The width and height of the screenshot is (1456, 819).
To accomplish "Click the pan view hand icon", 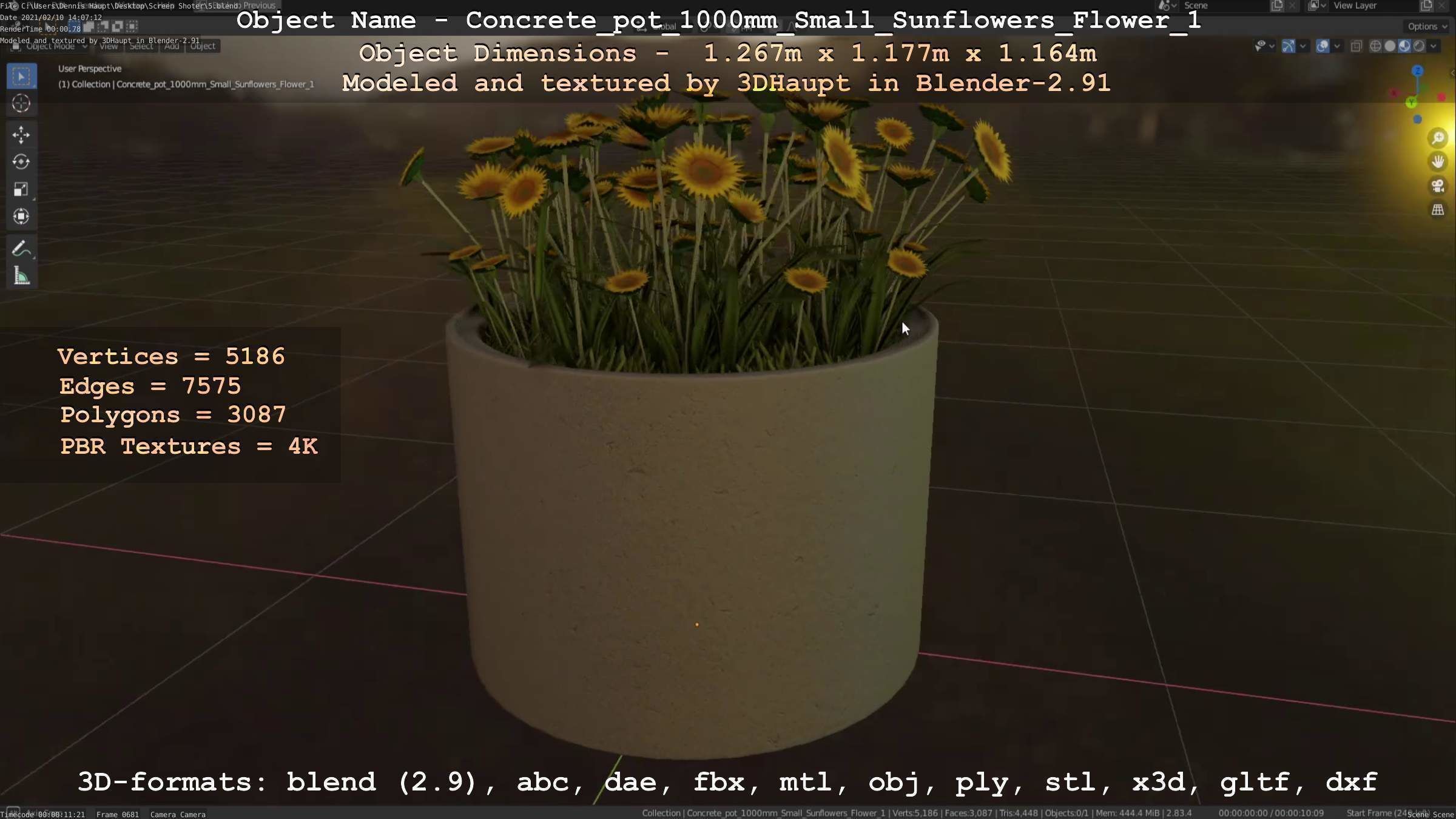I will click(1437, 162).
